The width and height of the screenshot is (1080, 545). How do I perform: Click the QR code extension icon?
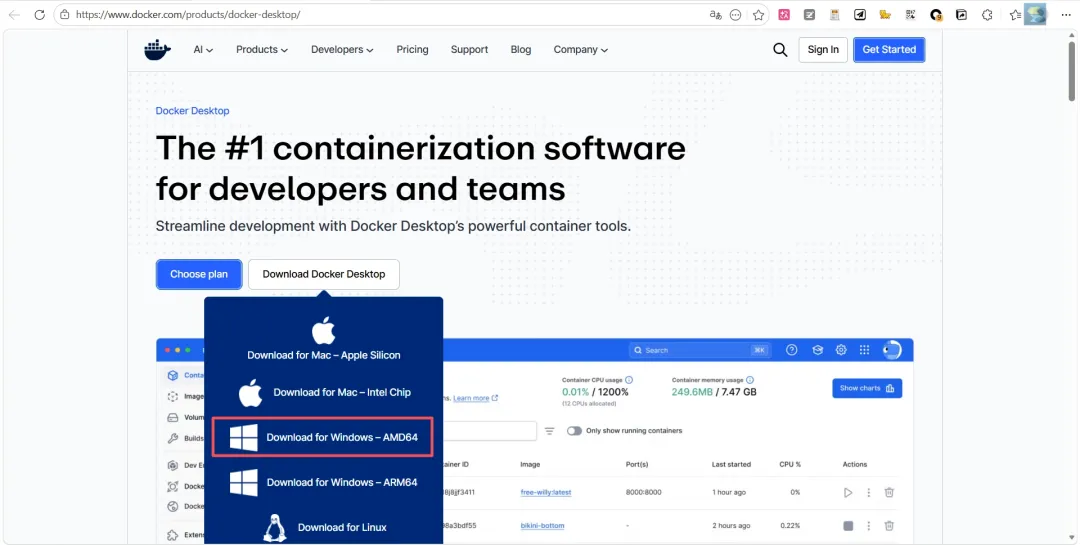(x=911, y=14)
